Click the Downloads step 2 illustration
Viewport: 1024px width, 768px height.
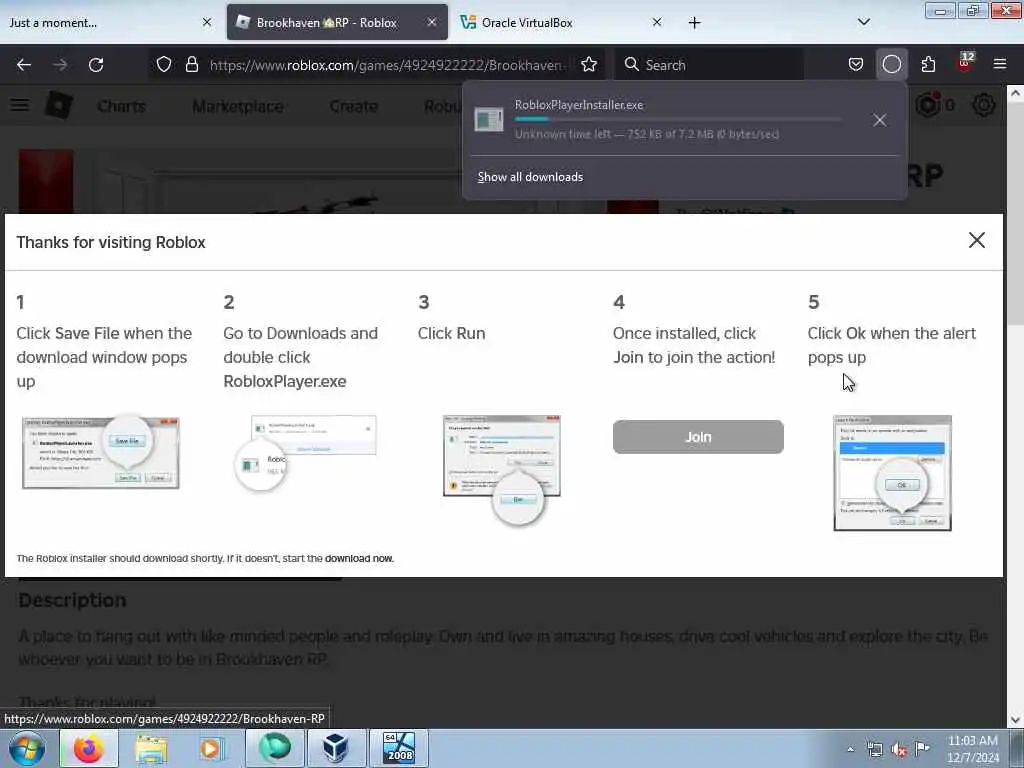pos(305,453)
